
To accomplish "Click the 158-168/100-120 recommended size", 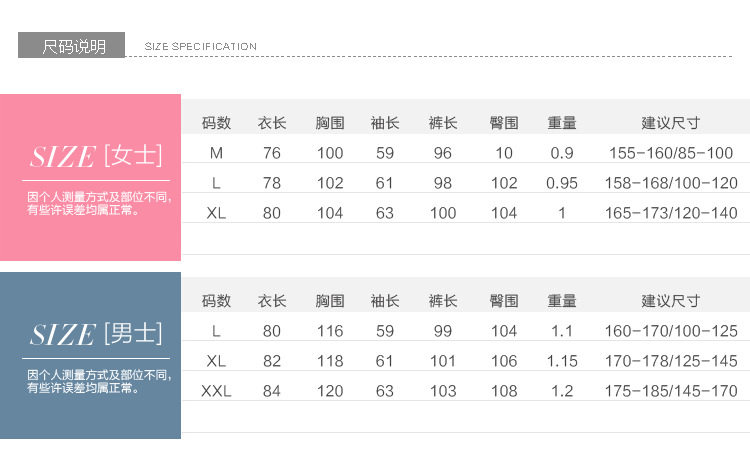I will click(671, 183).
